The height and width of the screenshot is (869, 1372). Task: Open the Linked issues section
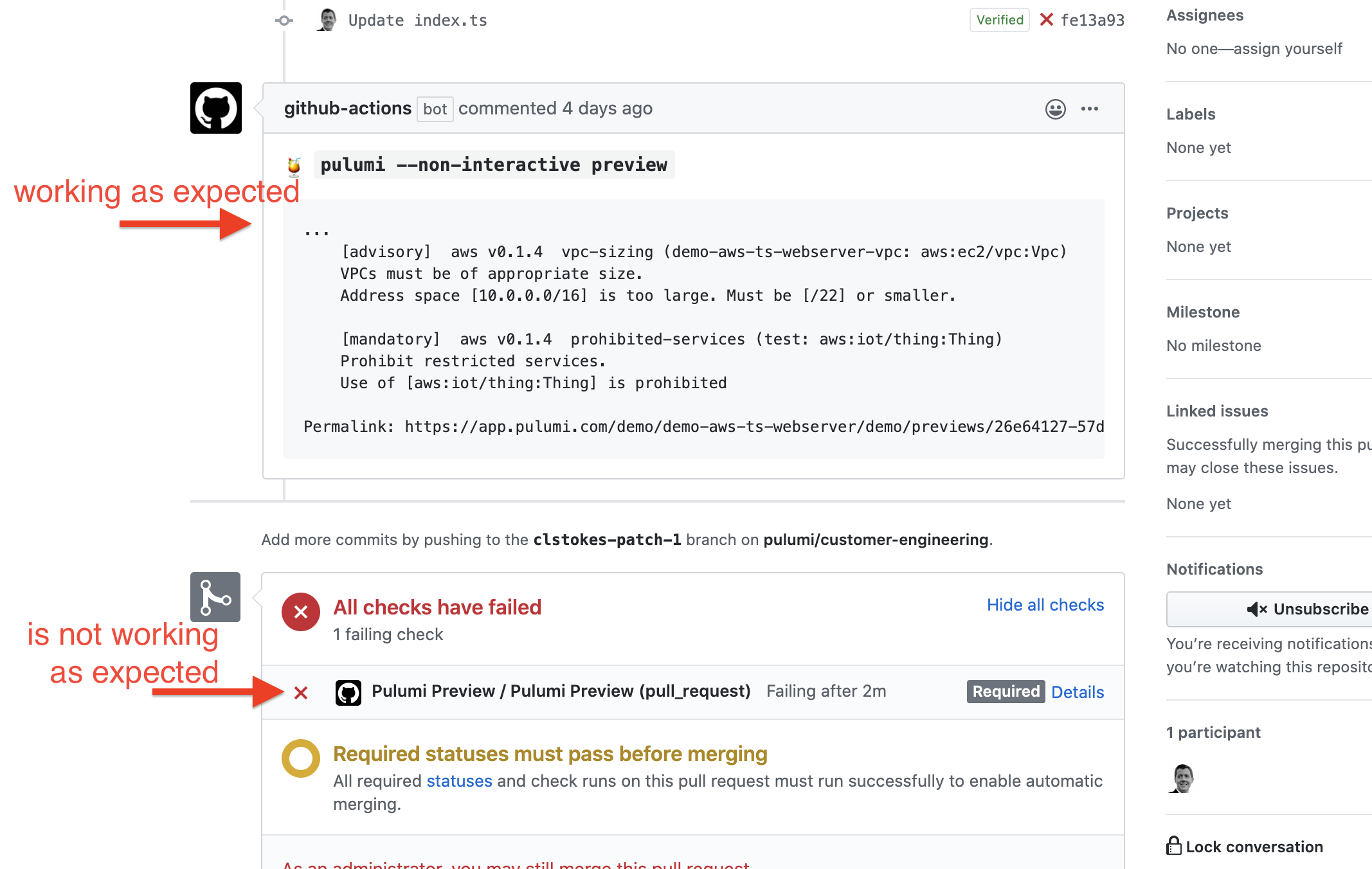point(1217,411)
